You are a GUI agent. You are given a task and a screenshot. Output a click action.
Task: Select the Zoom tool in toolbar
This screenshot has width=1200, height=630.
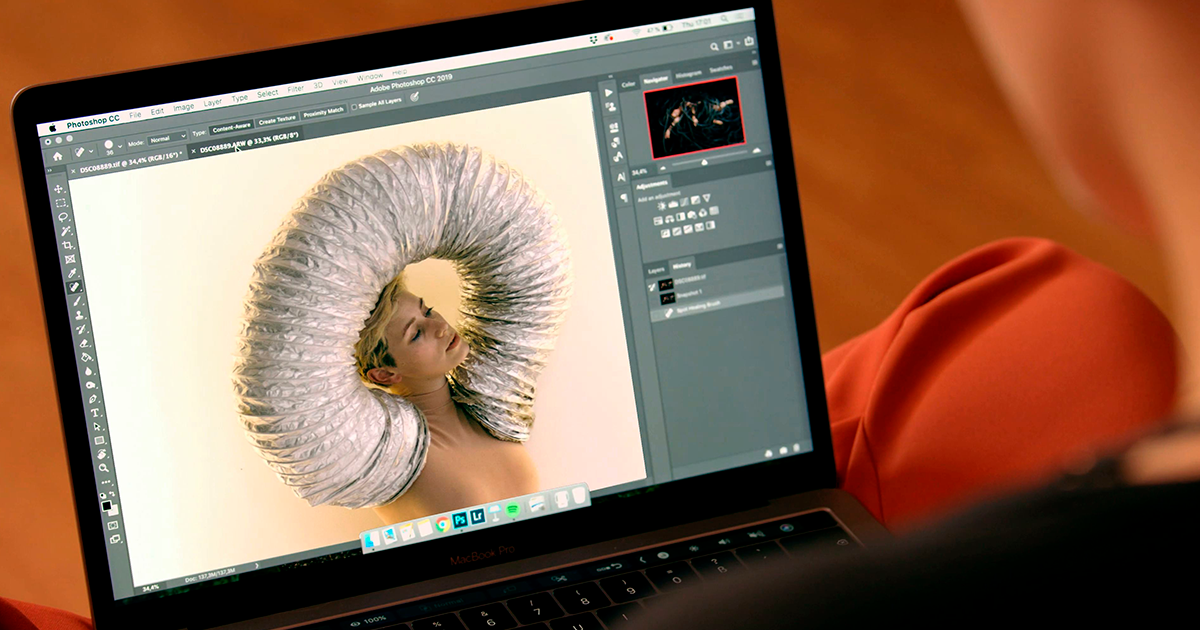(103, 468)
